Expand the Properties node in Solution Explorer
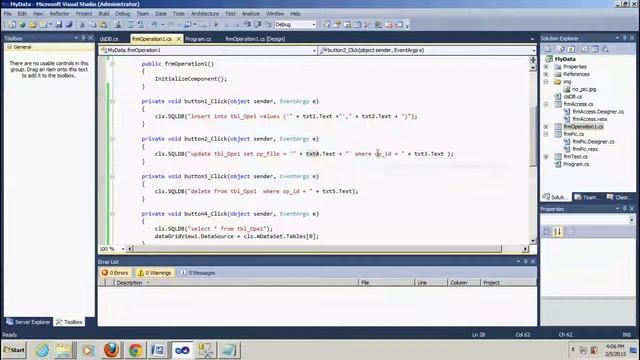The width and height of the screenshot is (640, 360). tap(546, 67)
